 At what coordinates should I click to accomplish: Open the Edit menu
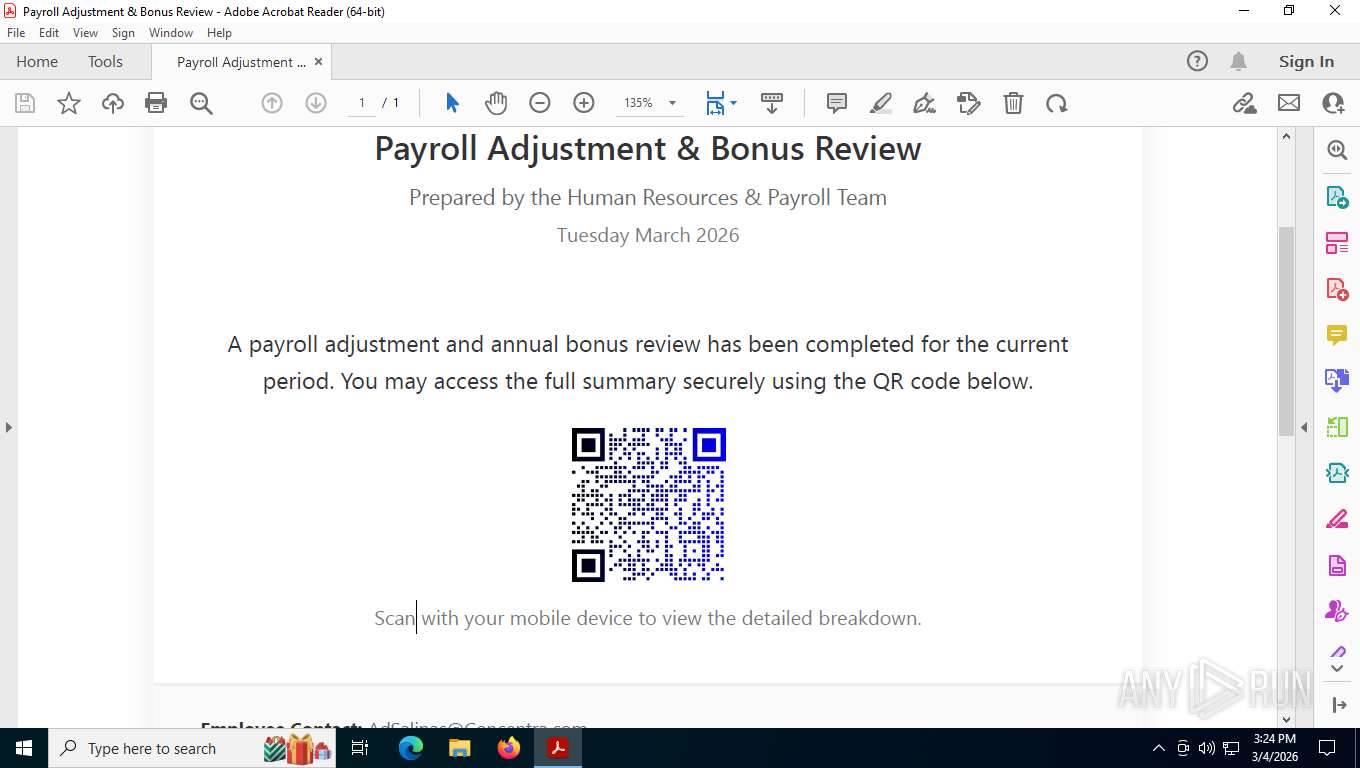coord(49,33)
